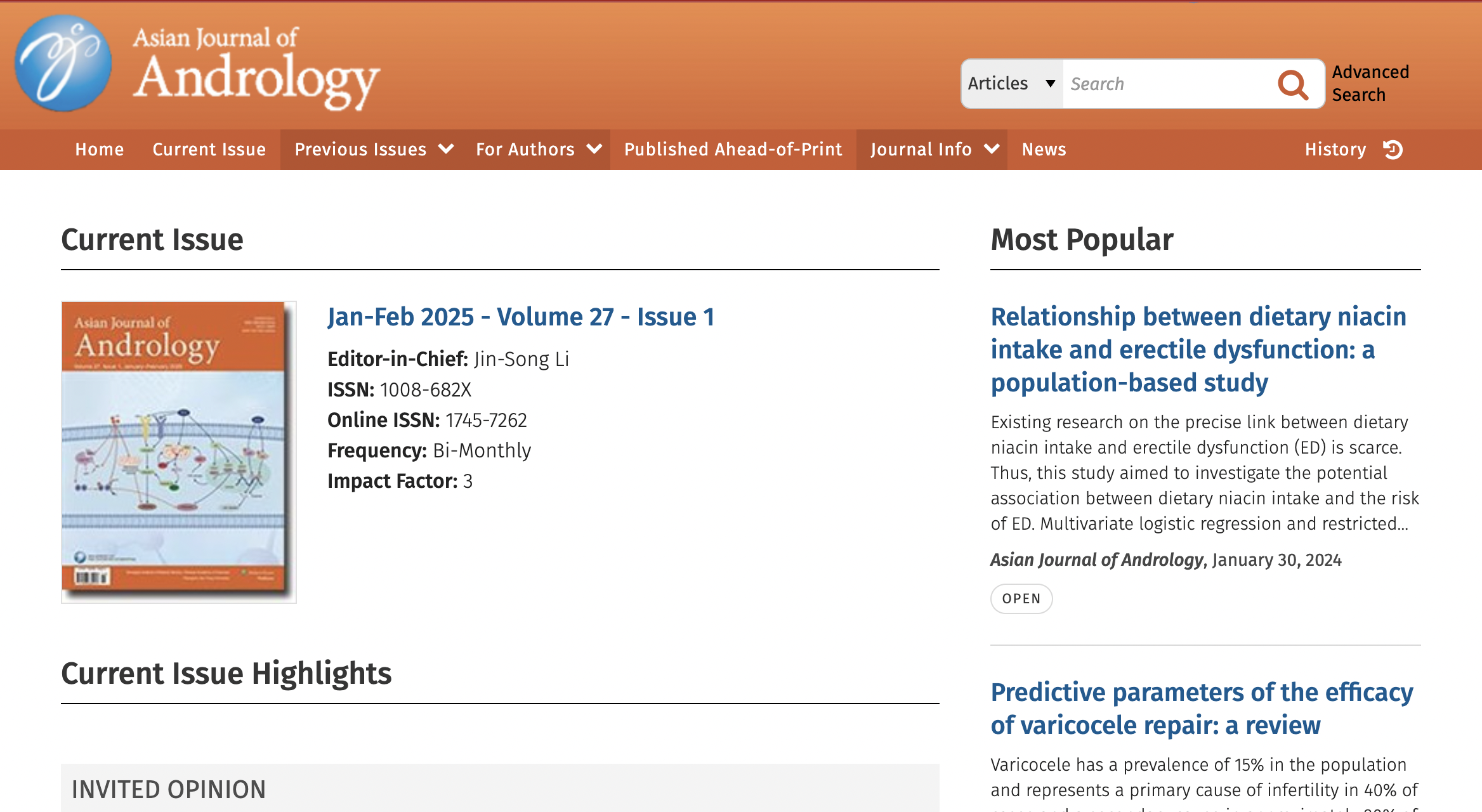Click the orange magnifying glass search icon
Image resolution: width=1482 pixels, height=812 pixels.
click(1293, 84)
